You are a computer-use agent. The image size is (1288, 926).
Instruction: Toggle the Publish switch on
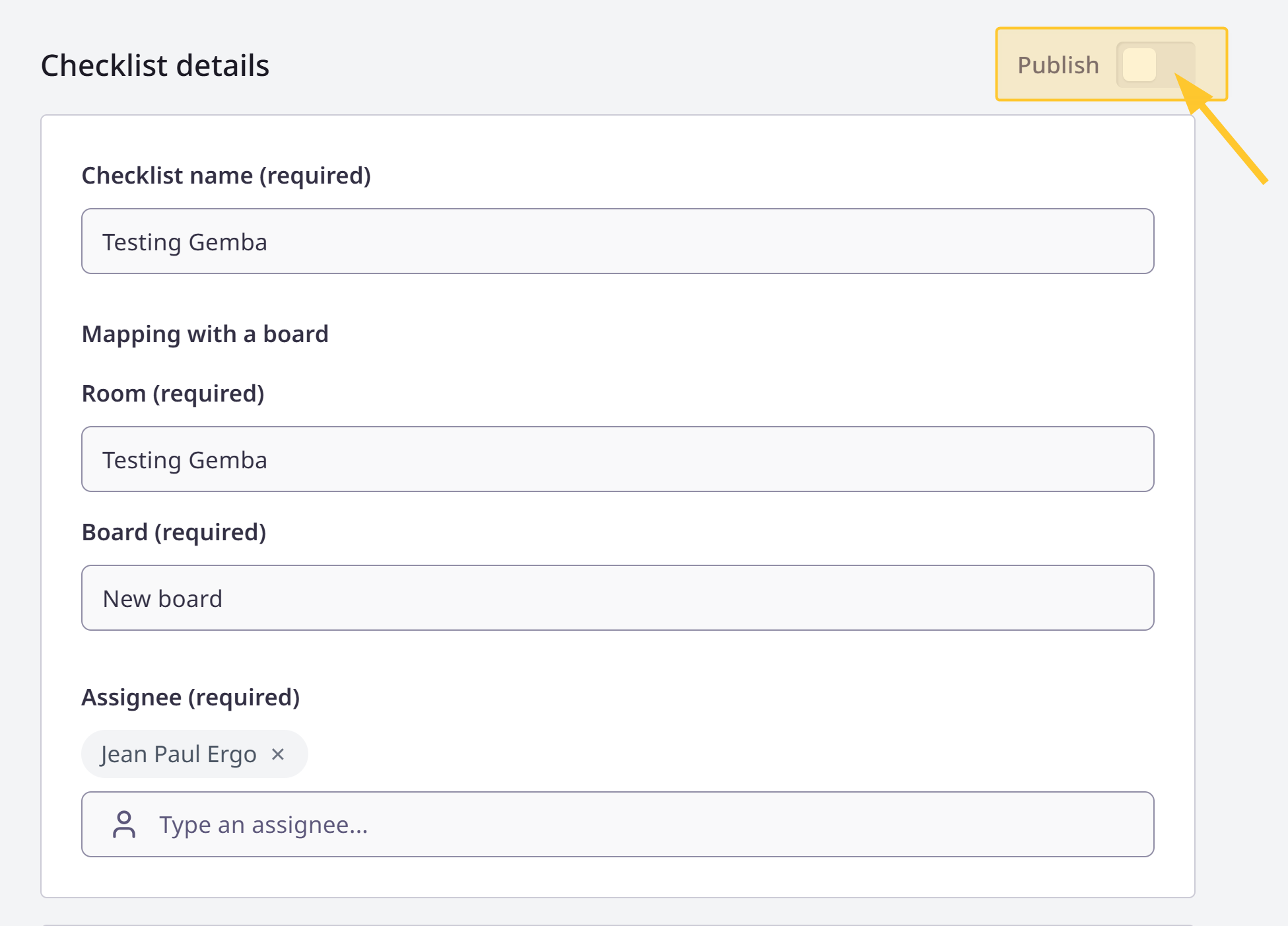pyautogui.click(x=1155, y=65)
